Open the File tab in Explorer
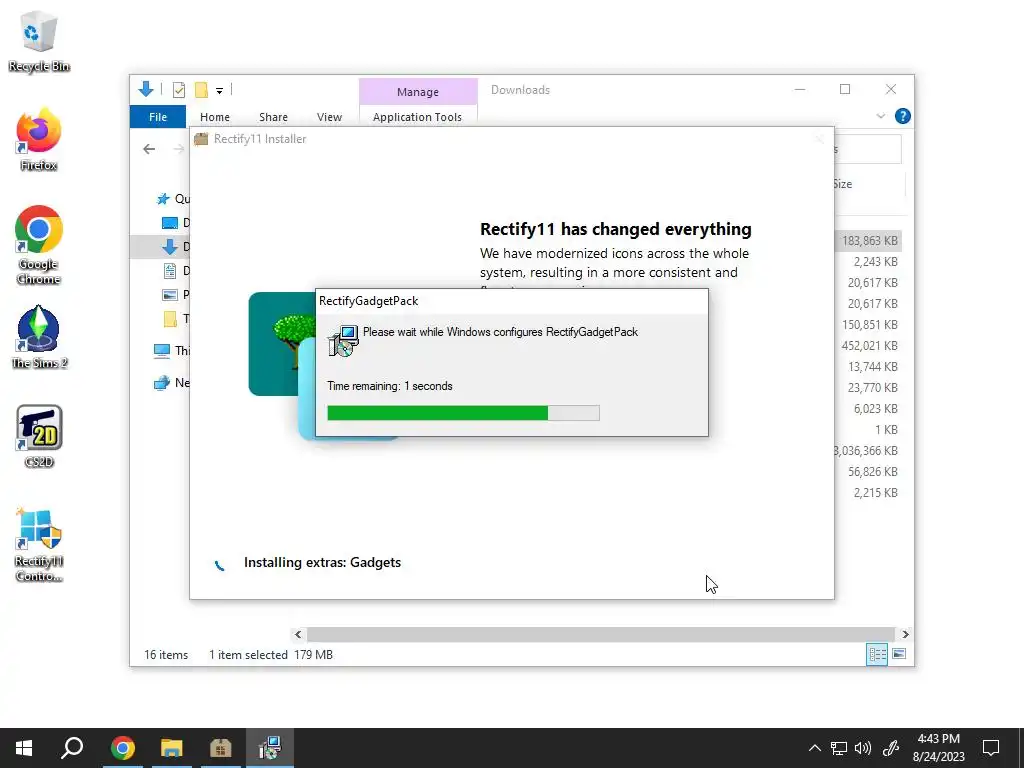Screen dimensions: 1024x768 coord(158,117)
